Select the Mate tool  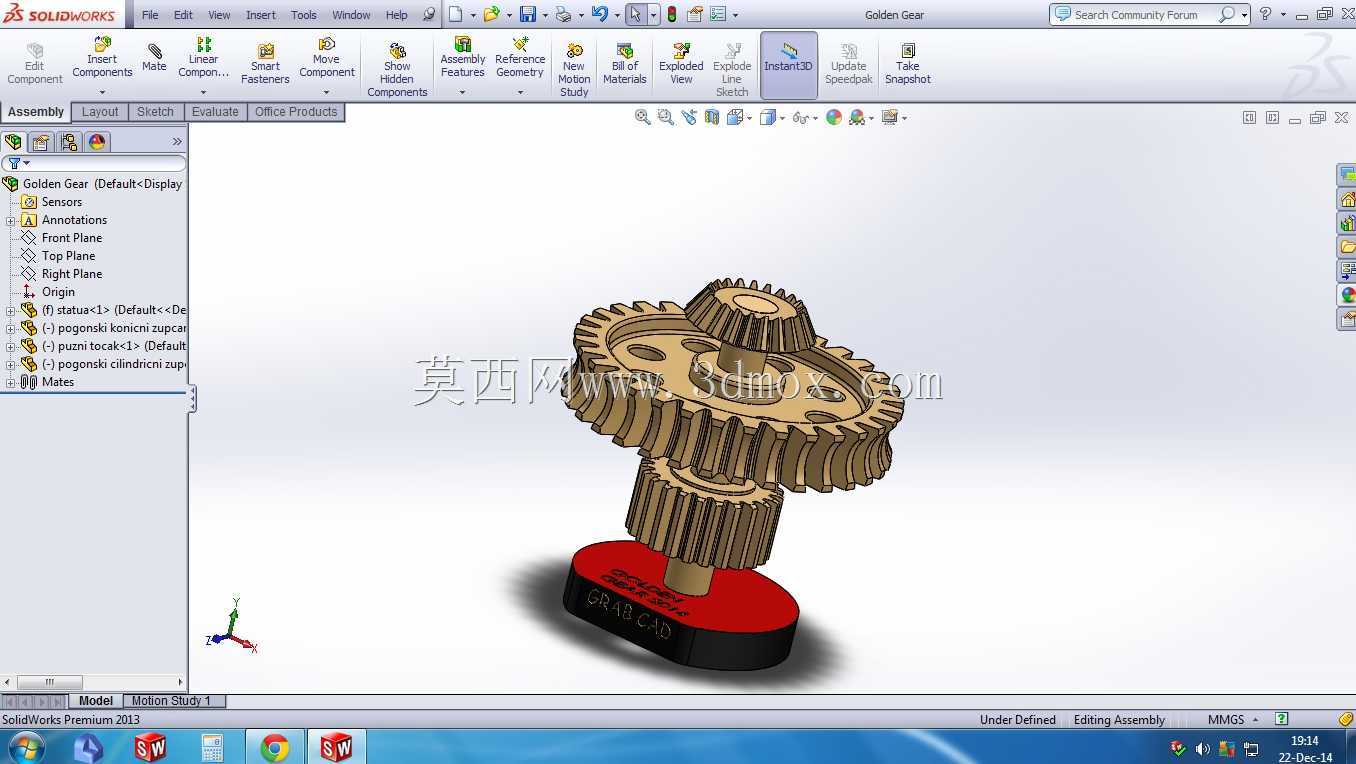(154, 58)
